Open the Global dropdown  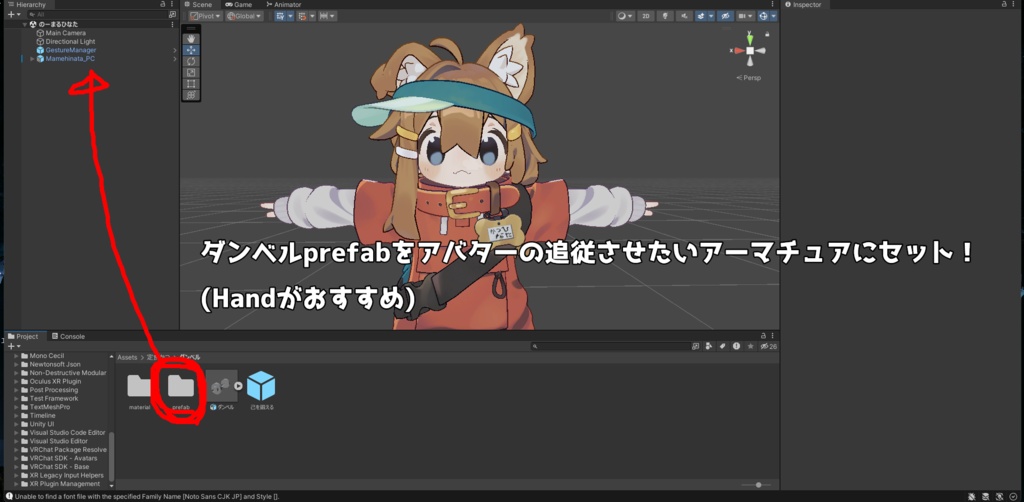244,16
